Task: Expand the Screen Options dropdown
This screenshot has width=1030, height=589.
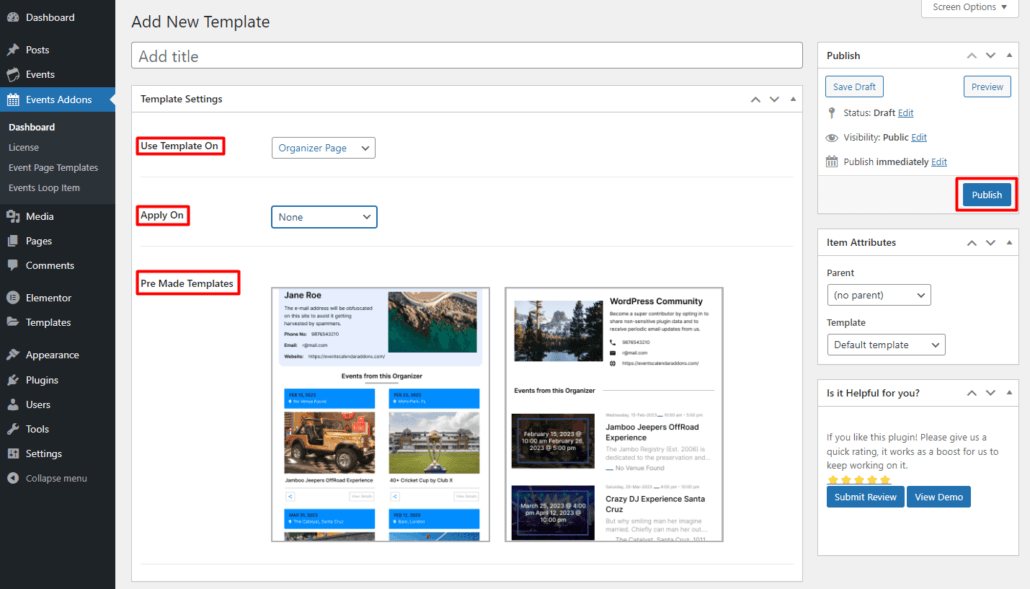Action: point(969,8)
